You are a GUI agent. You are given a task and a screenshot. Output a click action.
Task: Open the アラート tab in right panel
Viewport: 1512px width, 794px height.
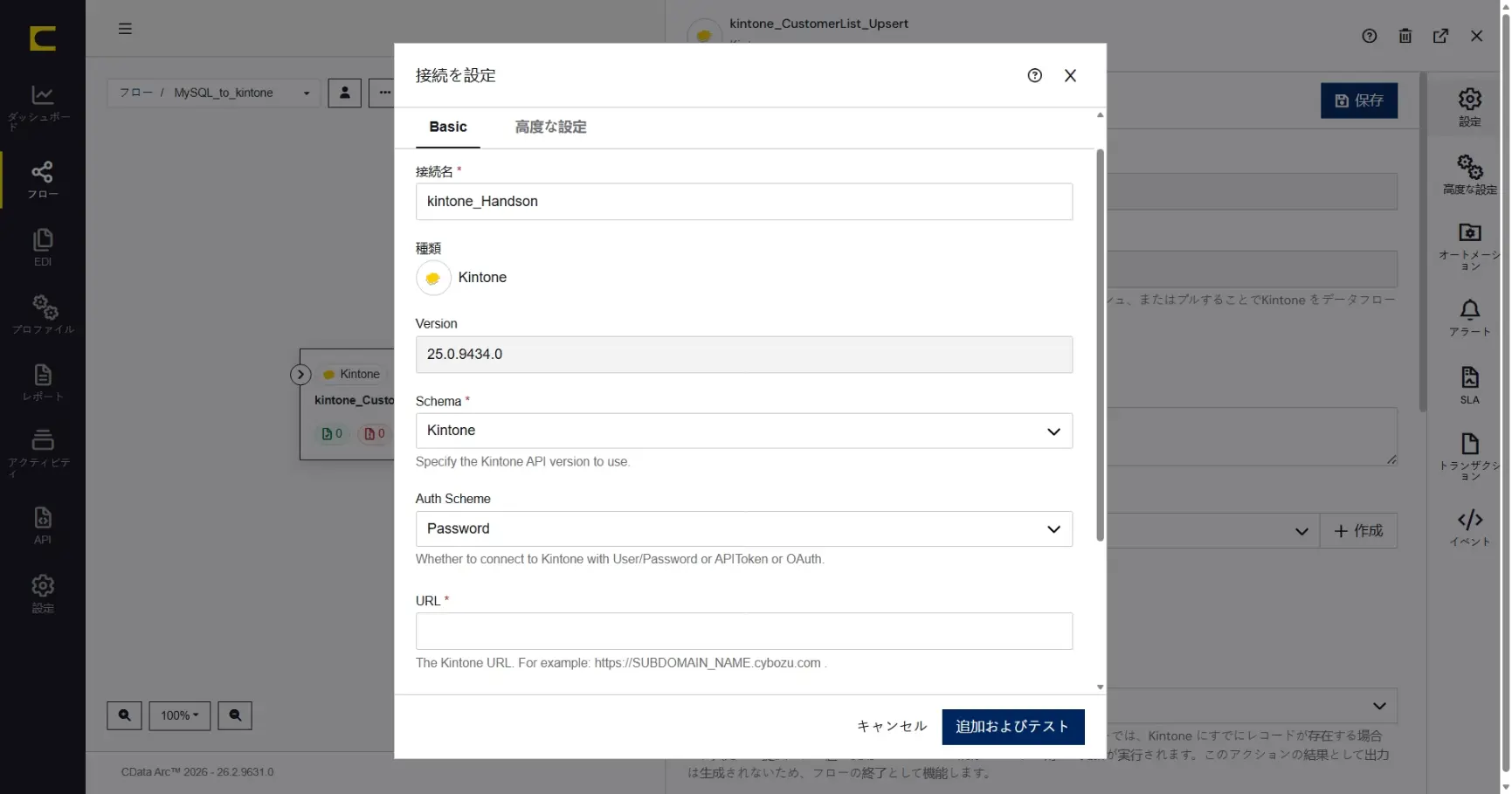1469,318
